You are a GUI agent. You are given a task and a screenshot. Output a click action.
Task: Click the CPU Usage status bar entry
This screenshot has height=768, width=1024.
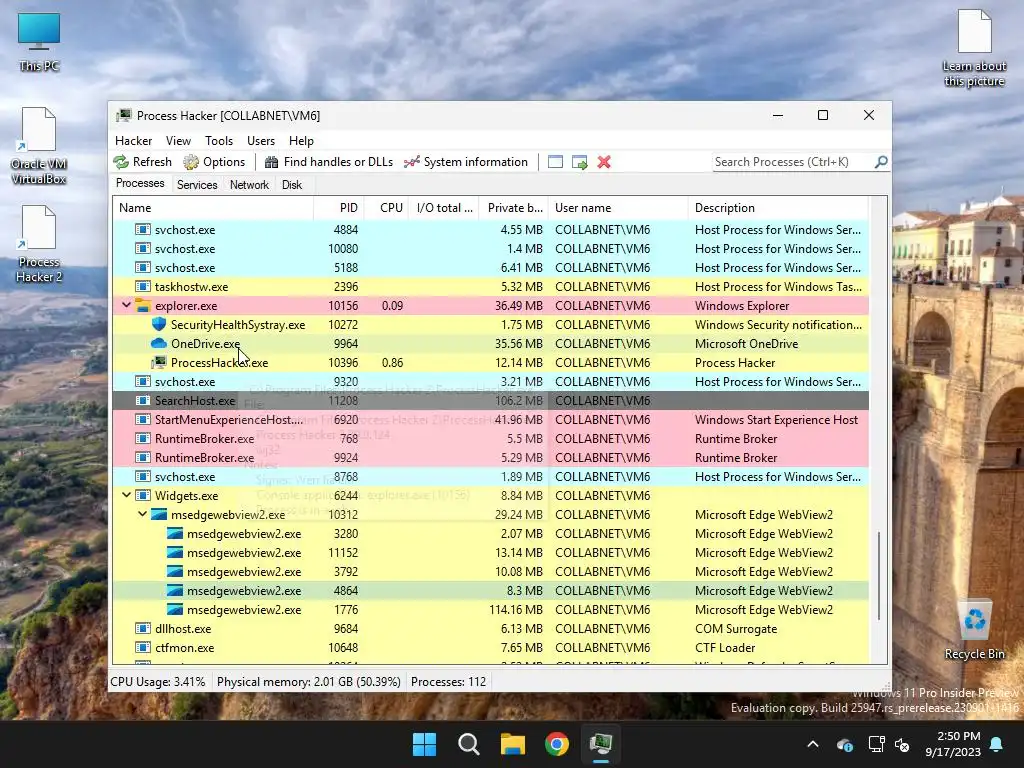coord(158,682)
